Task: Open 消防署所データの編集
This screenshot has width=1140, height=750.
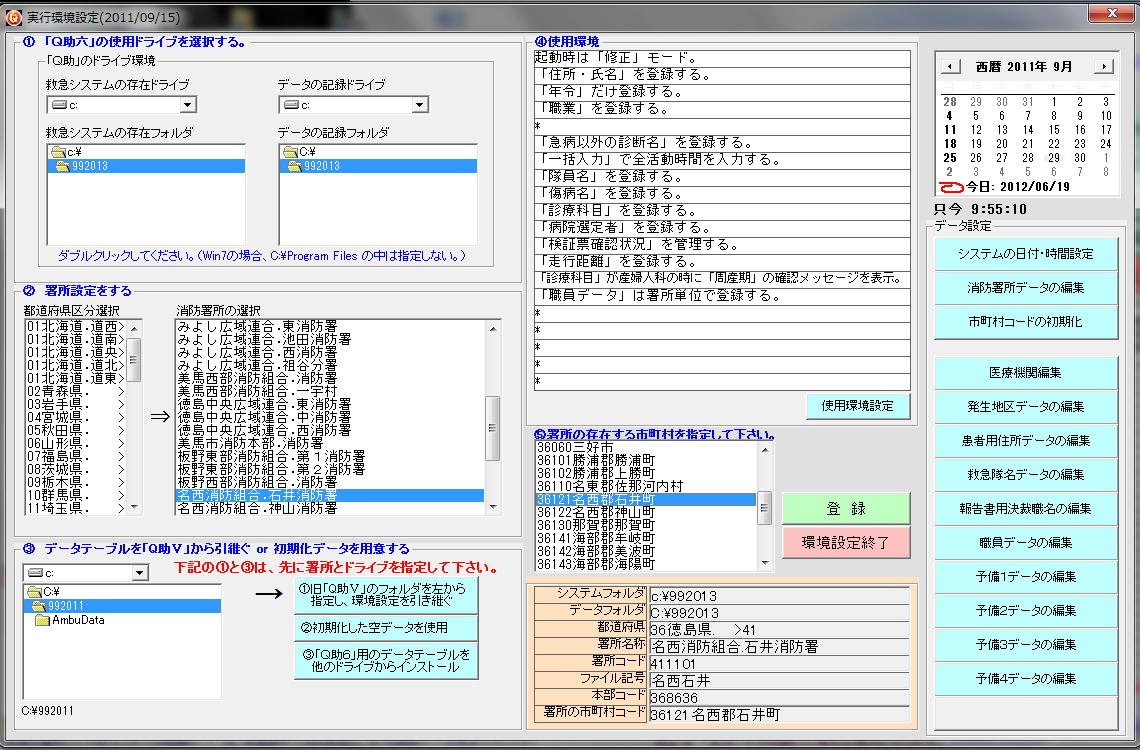Action: click(x=1025, y=288)
